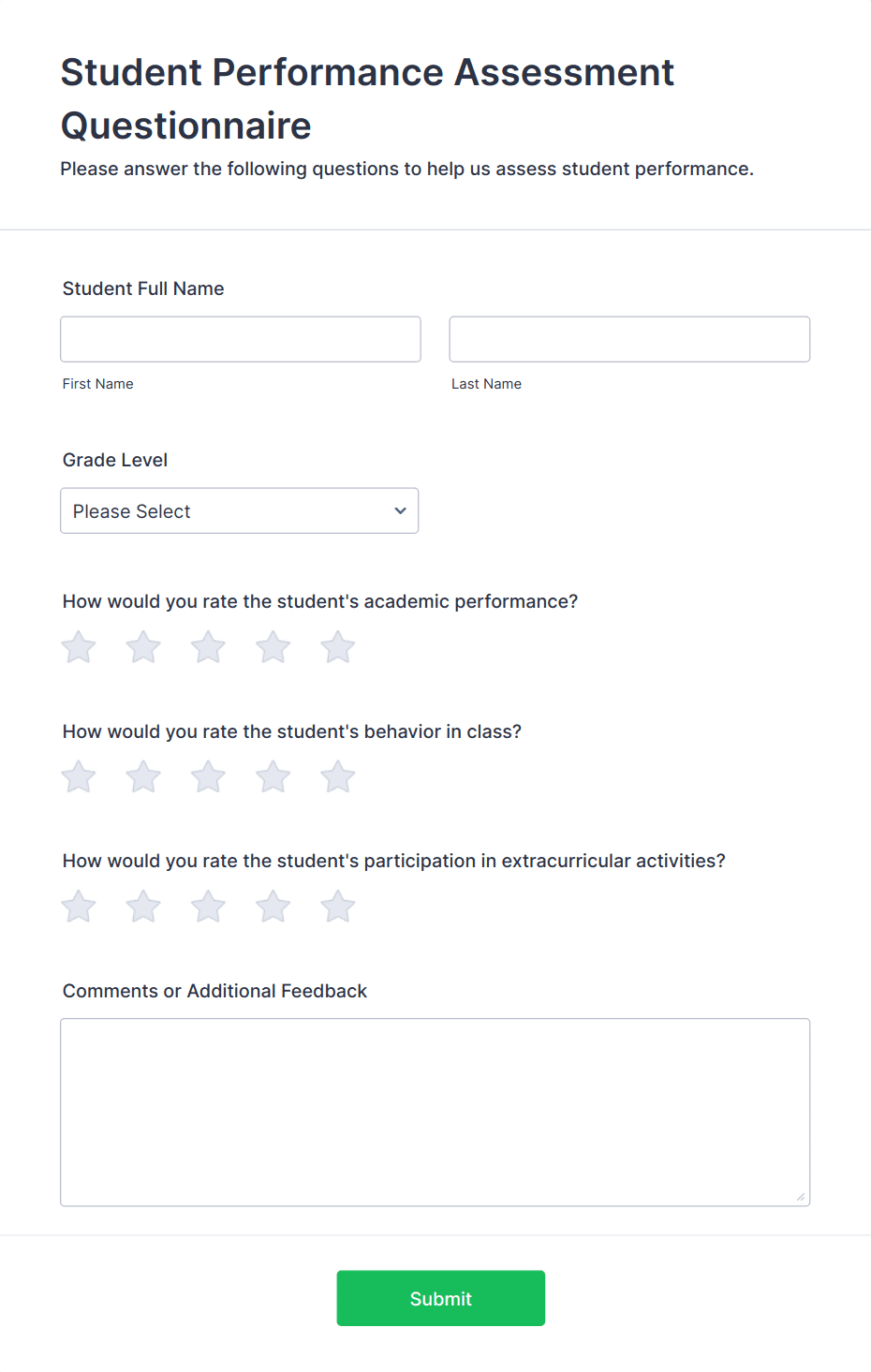871x1372 pixels.
Task: Click the Grade Level chevron arrow
Action: (x=401, y=511)
